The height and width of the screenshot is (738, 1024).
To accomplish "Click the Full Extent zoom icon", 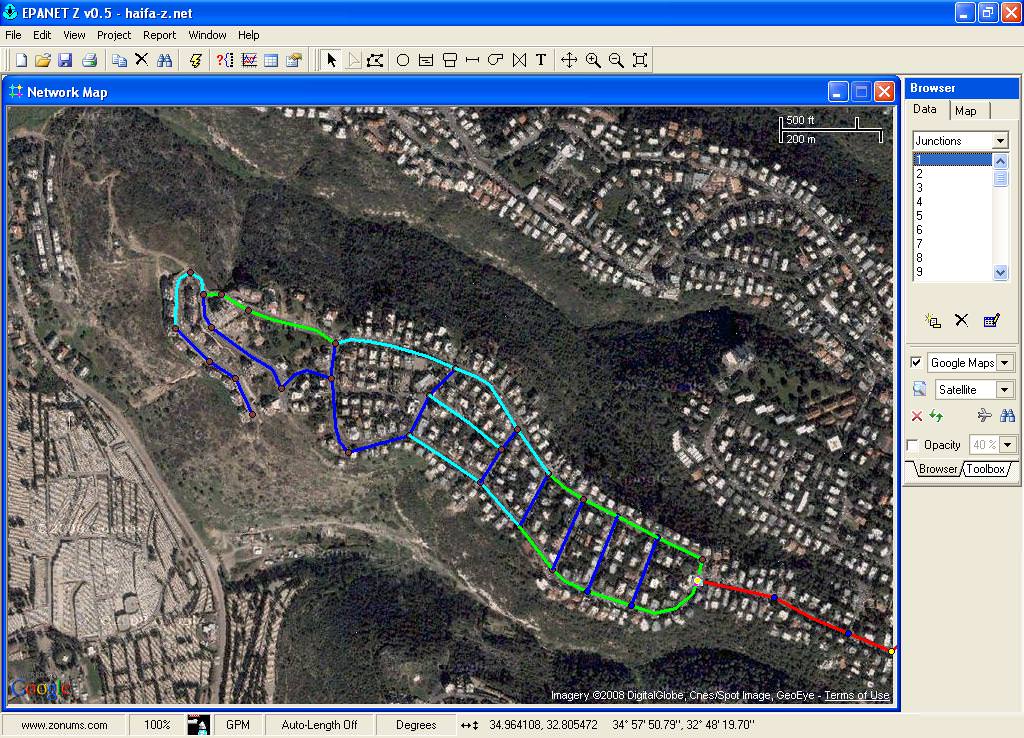I will pyautogui.click(x=640, y=61).
